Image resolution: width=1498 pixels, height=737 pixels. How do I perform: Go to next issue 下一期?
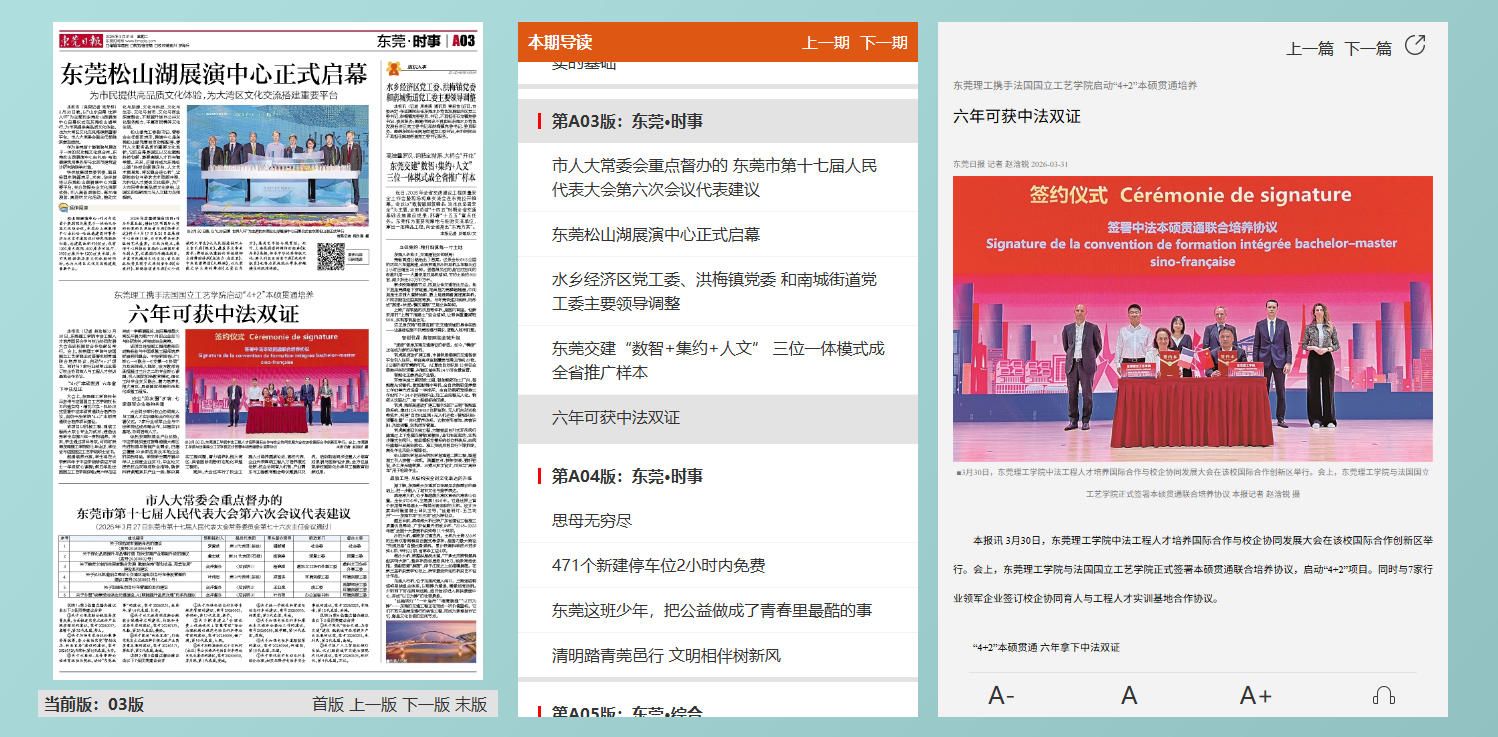884,42
